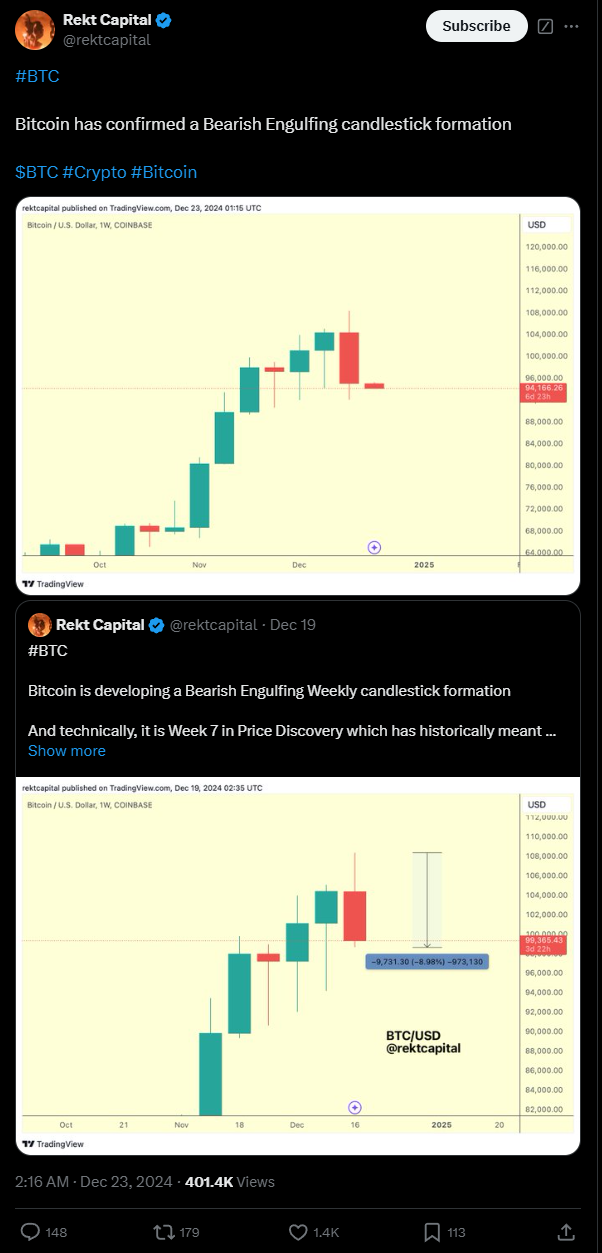Open the top Bitcoin weekly chart image
The image size is (602, 1253).
point(300,396)
